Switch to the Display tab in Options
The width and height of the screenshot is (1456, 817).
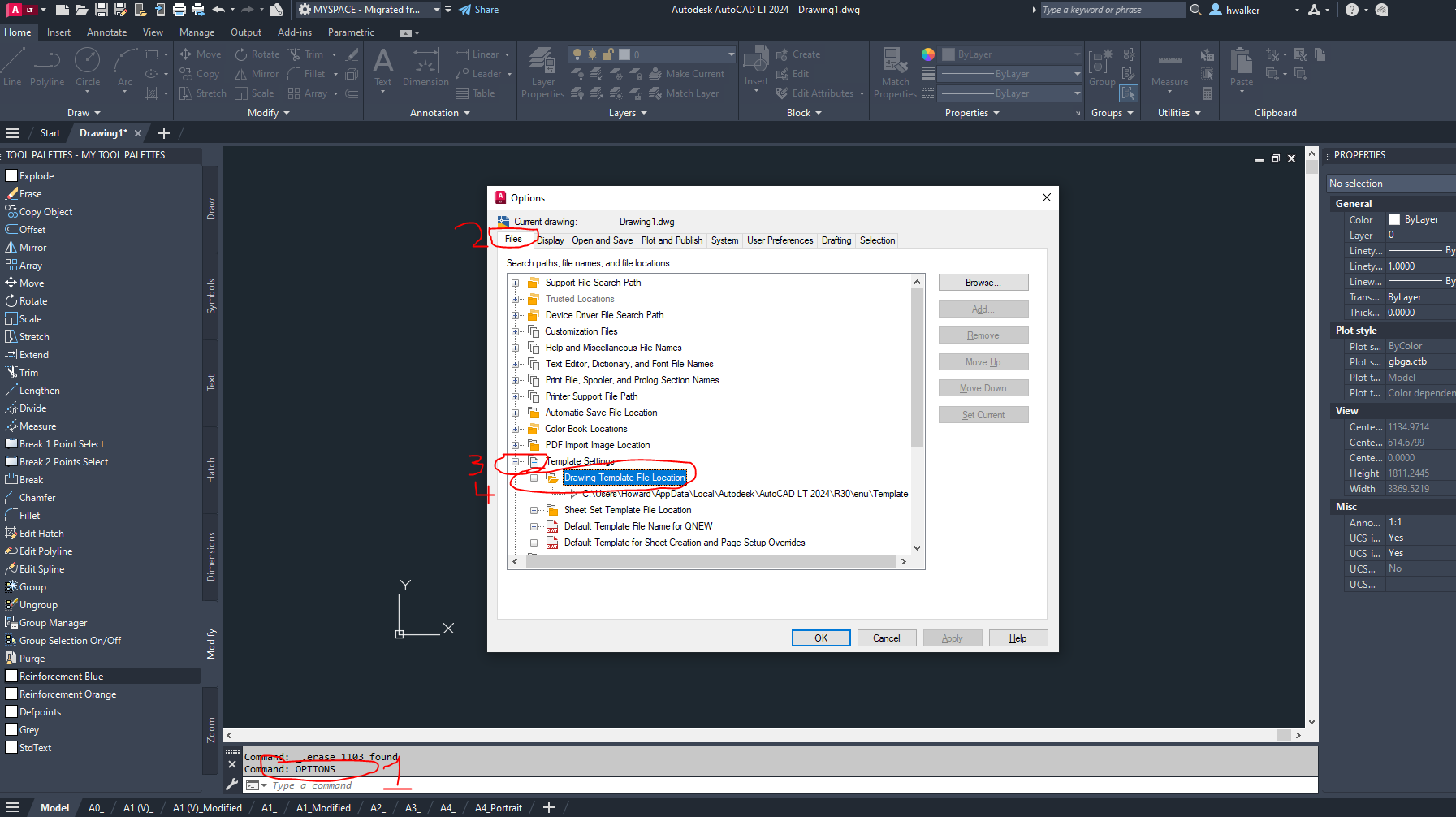(550, 240)
